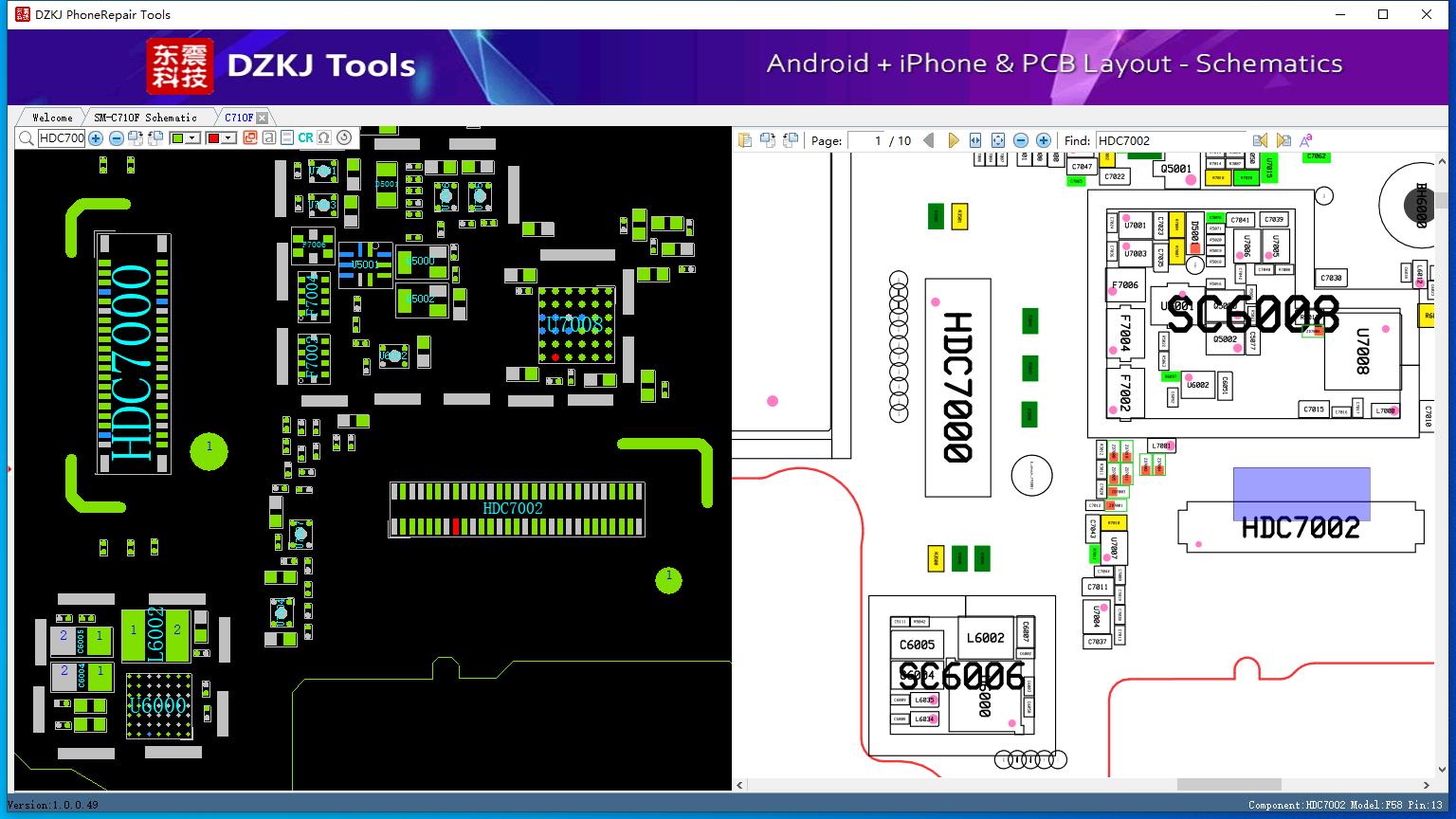The width and height of the screenshot is (1456, 819).
Task: Rotate the PCB layout counter-clockwise
Action: [154, 138]
